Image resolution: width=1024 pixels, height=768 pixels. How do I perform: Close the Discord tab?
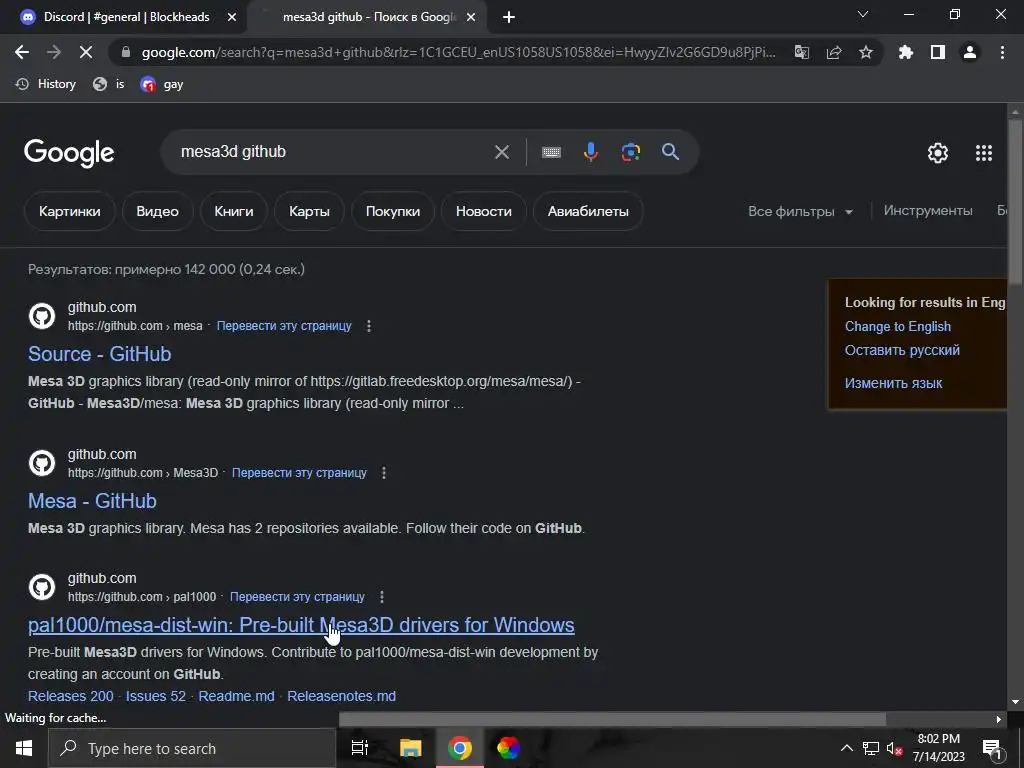click(x=232, y=17)
